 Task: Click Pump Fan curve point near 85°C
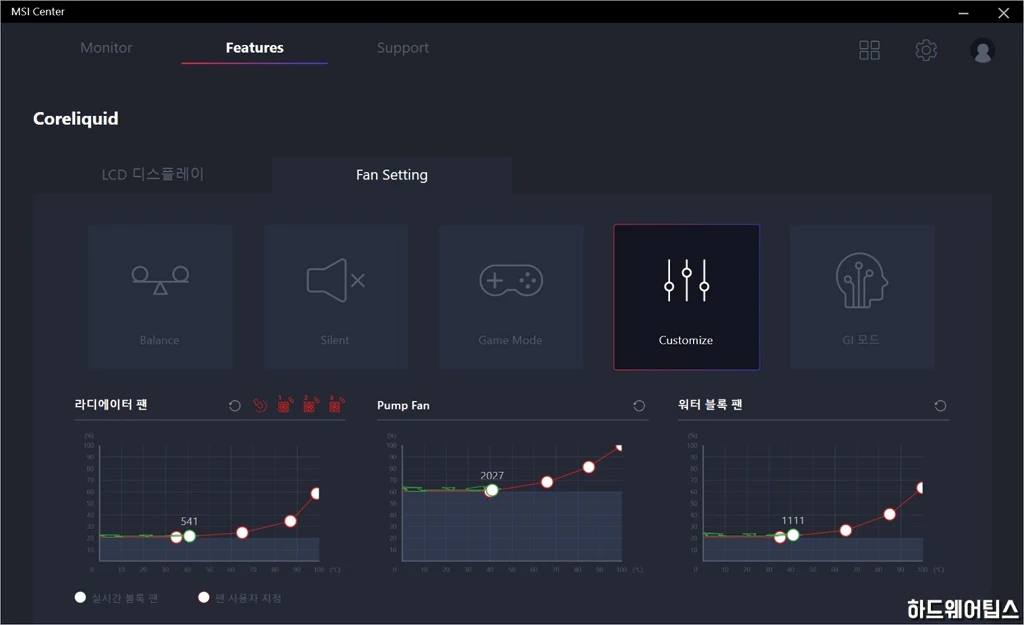[x=588, y=467]
